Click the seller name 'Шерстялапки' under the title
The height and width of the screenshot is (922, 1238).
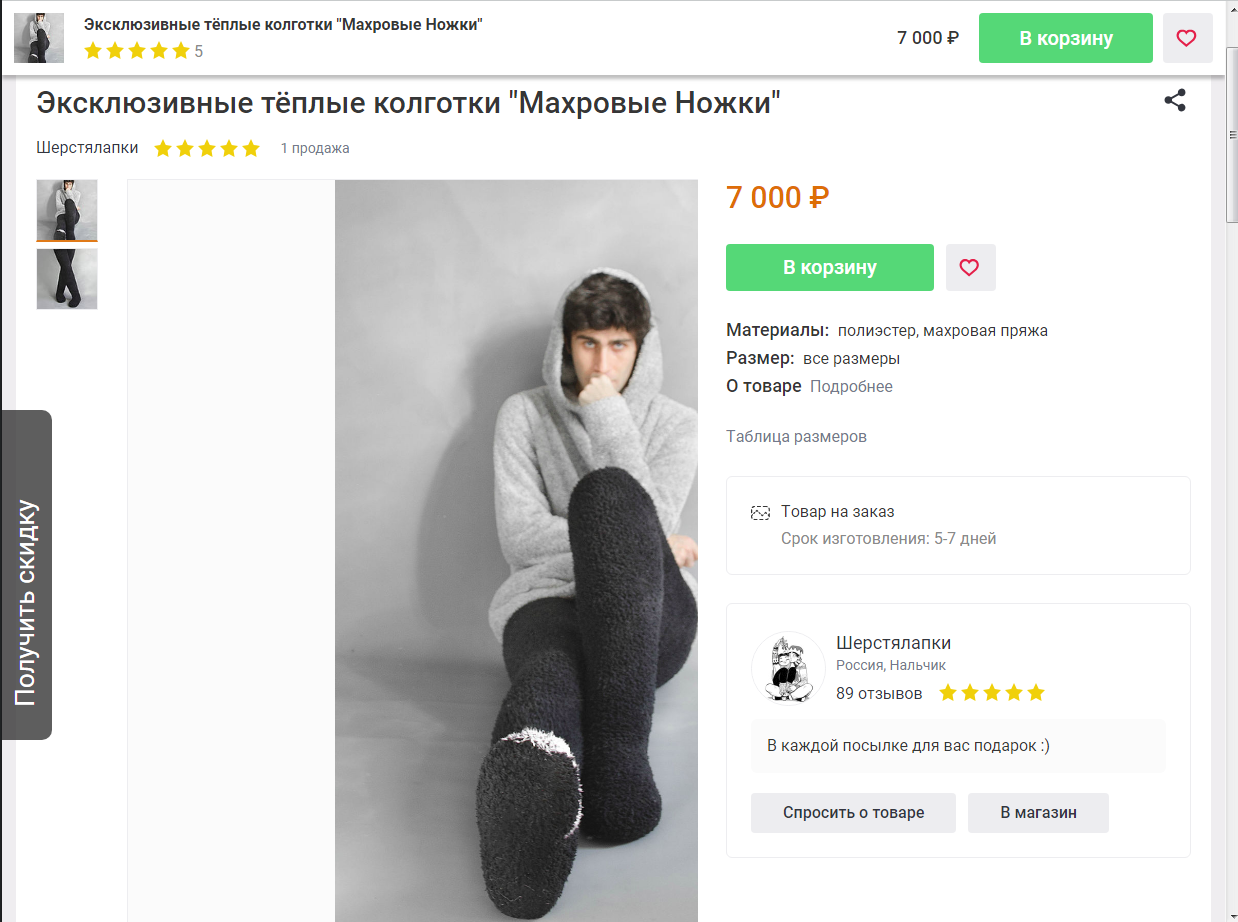87,148
